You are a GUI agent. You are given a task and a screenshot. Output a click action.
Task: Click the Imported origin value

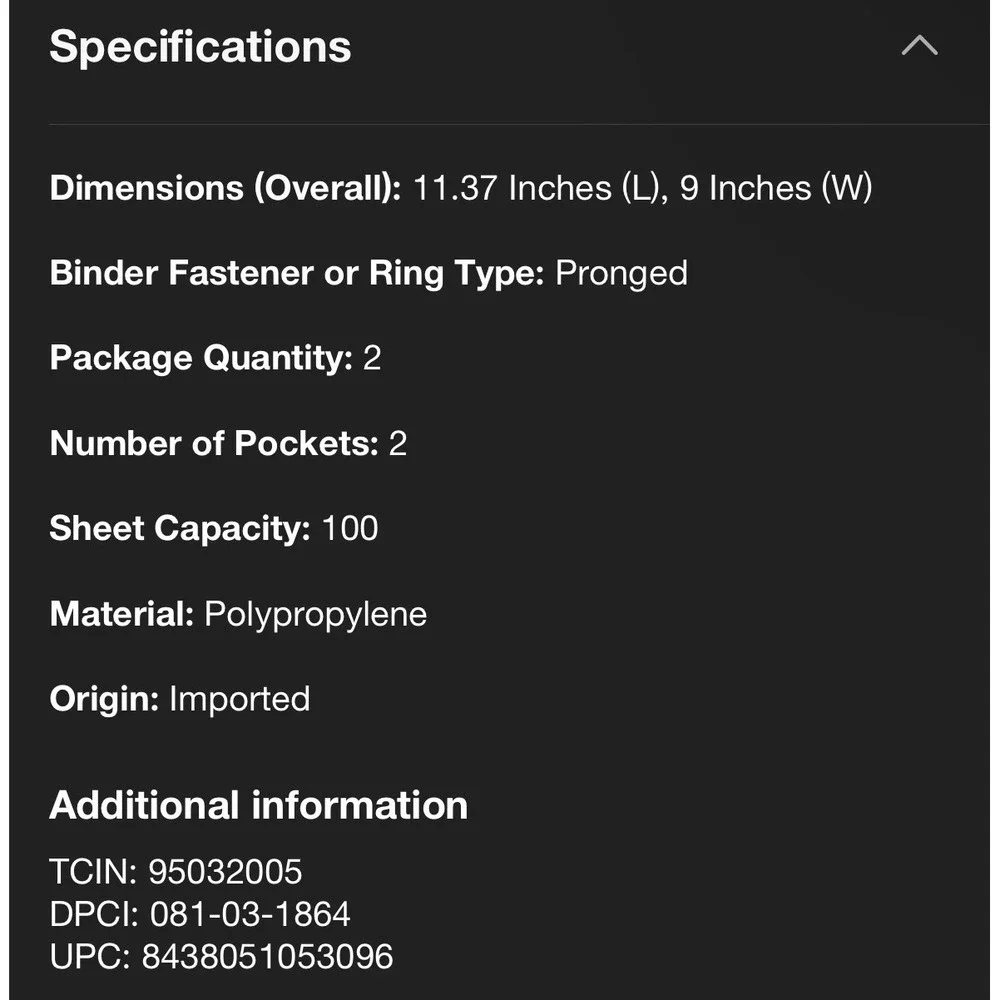coord(239,699)
